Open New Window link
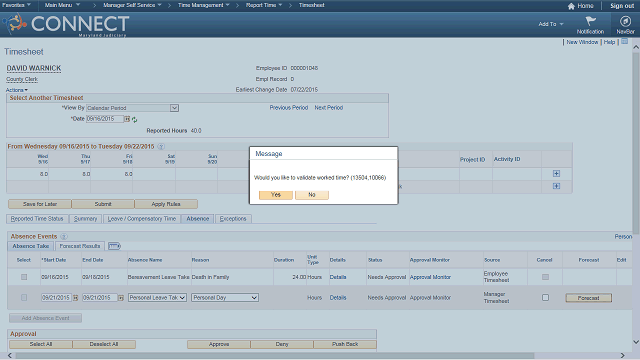 582,42
